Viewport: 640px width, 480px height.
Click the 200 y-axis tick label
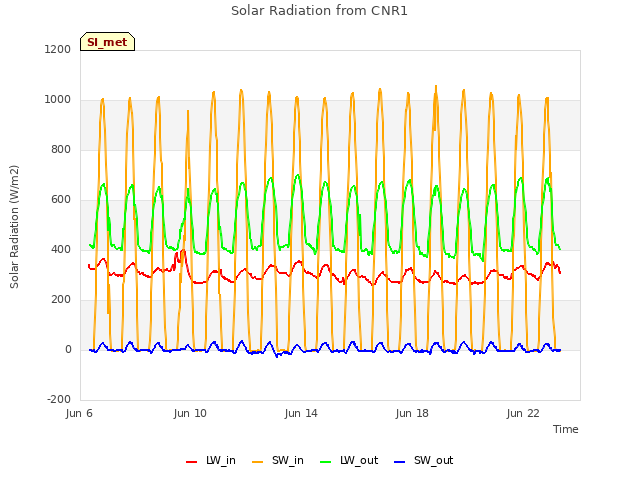(61, 300)
